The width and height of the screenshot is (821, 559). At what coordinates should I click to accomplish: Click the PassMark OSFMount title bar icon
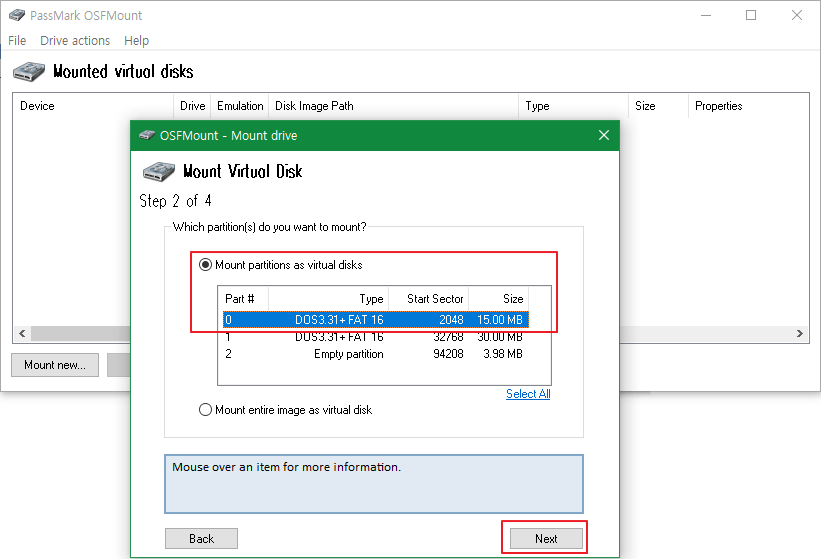(x=17, y=15)
